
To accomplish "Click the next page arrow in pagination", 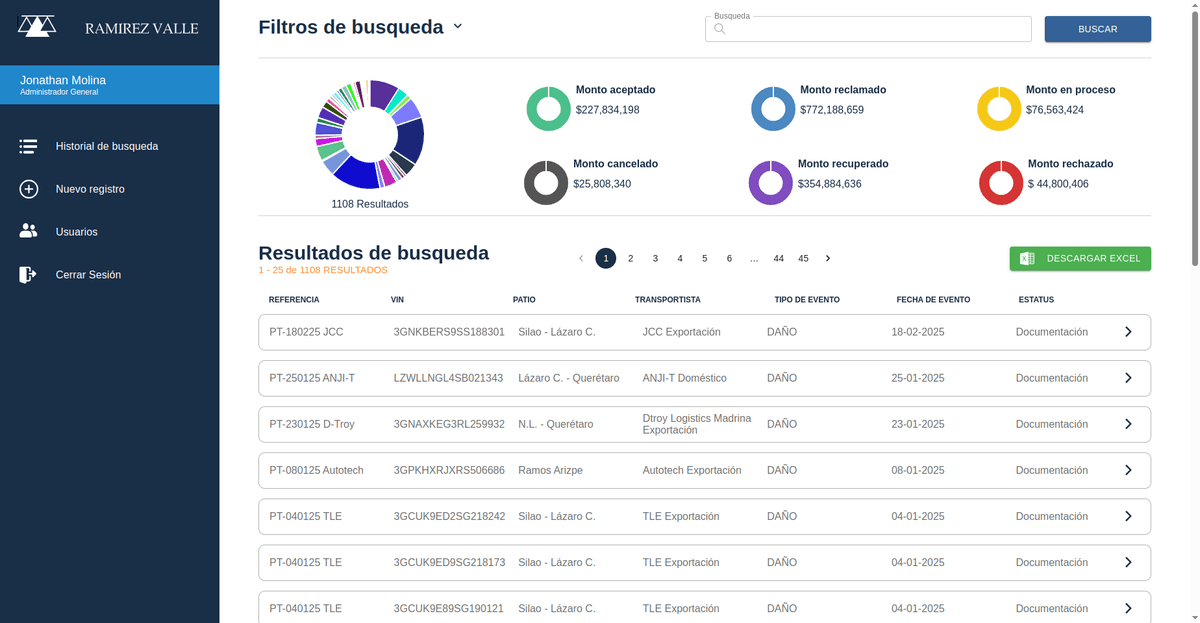I will (828, 258).
